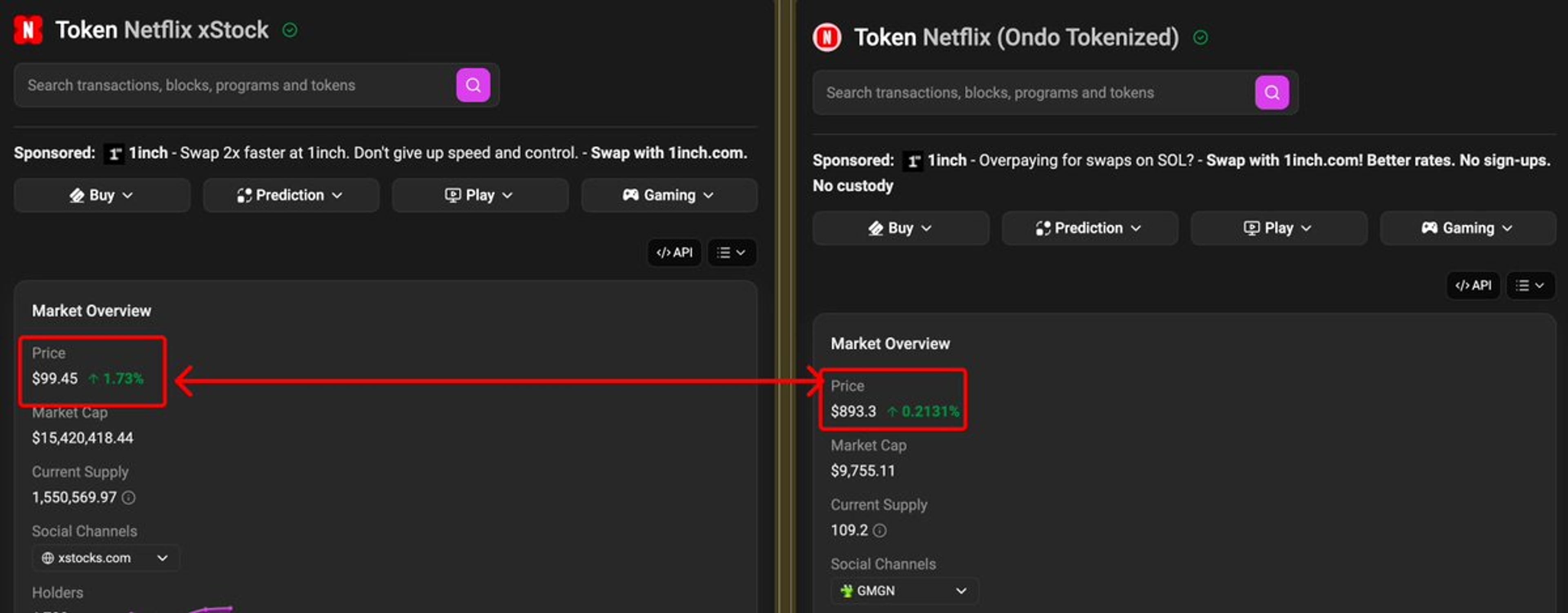This screenshot has width=1568, height=613.
Task: Open Play dropdown in xStock panel
Action: tap(480, 195)
